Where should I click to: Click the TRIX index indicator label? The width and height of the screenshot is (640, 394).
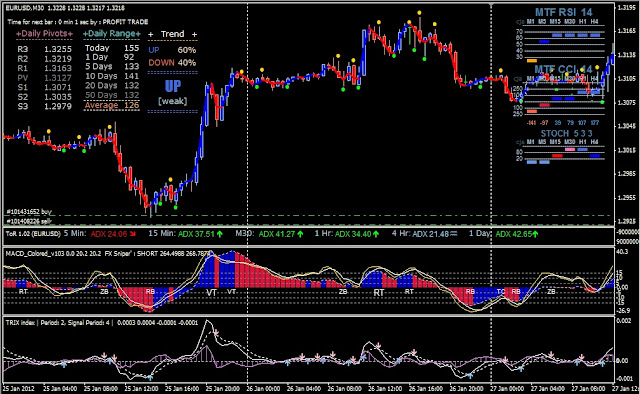pos(102,323)
